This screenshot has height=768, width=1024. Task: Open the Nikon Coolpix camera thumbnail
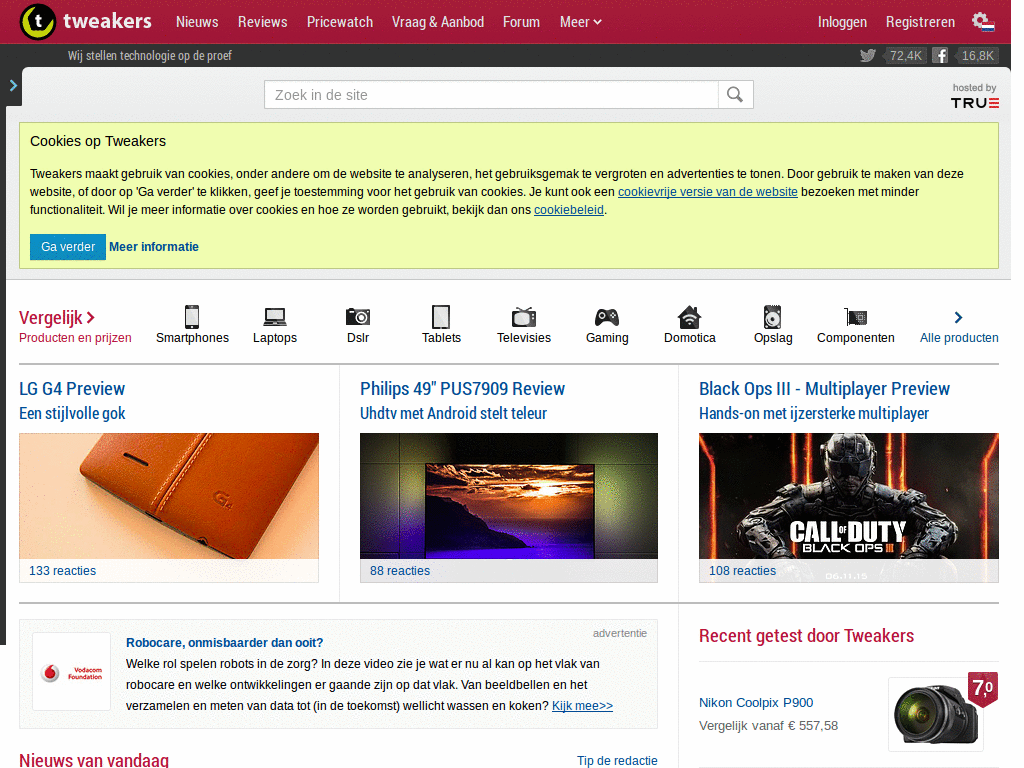click(935, 714)
